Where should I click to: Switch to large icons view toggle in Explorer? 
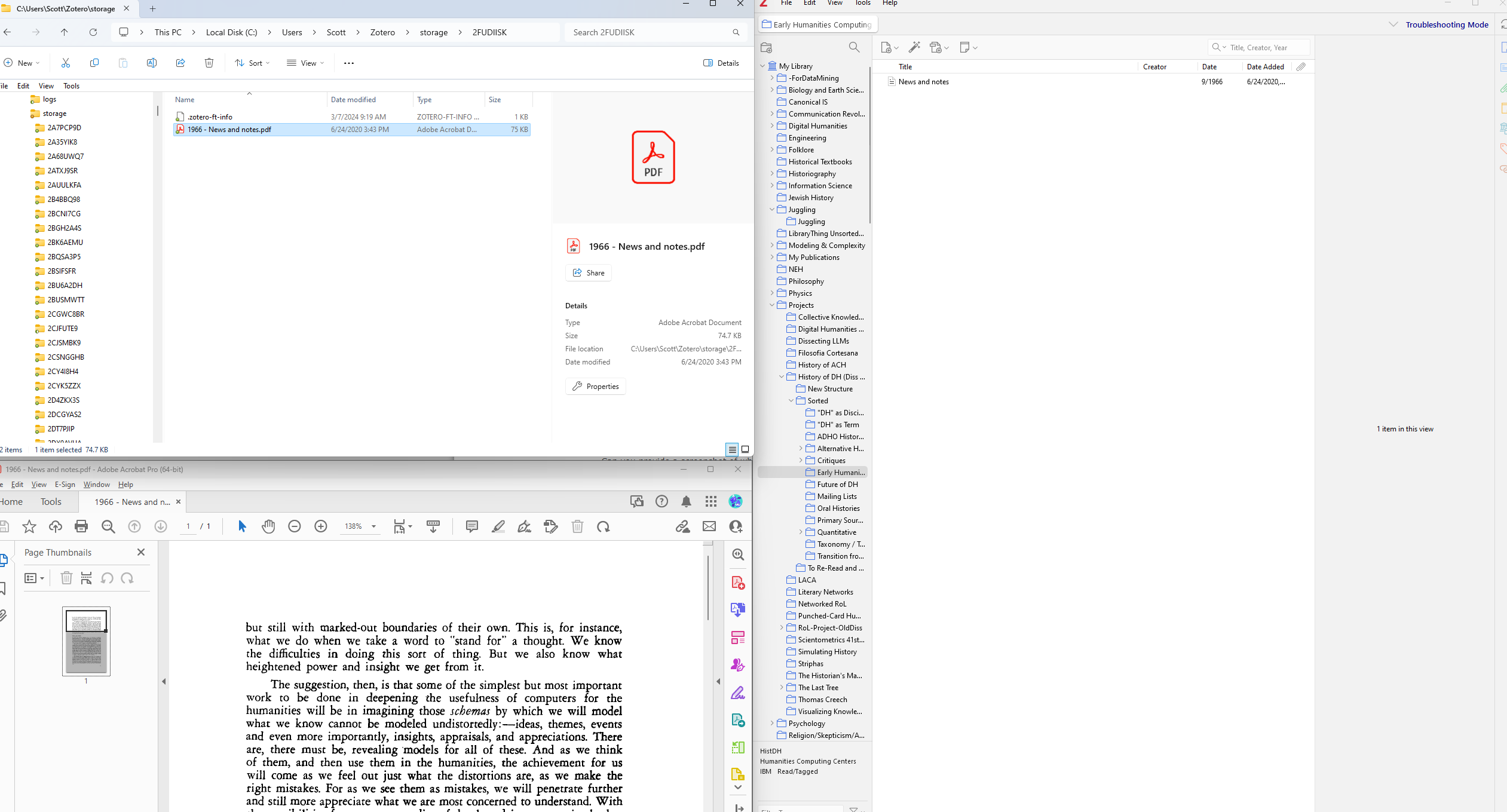pyautogui.click(x=745, y=449)
